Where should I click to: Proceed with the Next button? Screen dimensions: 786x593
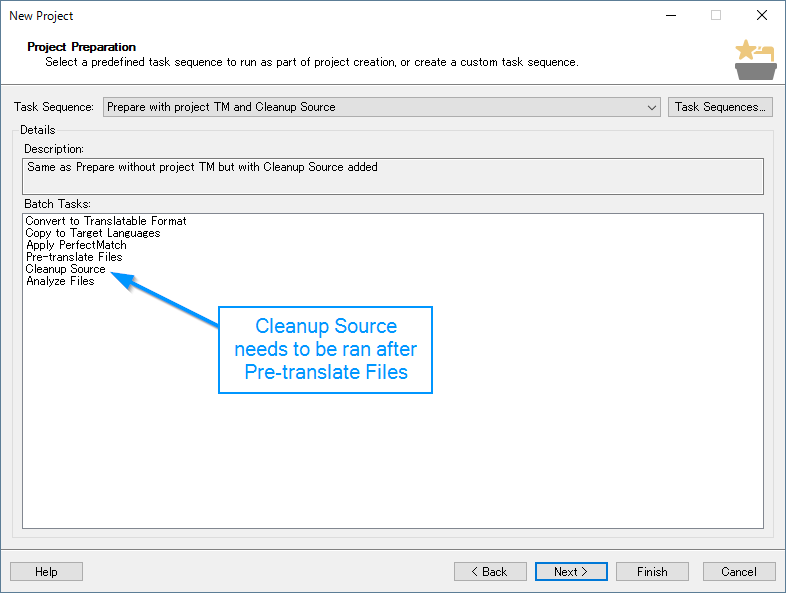pos(571,571)
